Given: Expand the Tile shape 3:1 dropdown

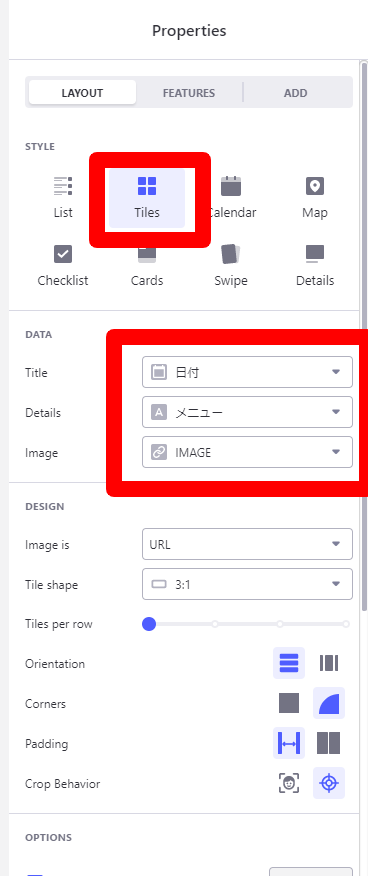Looking at the screenshot, I should click(x=247, y=584).
